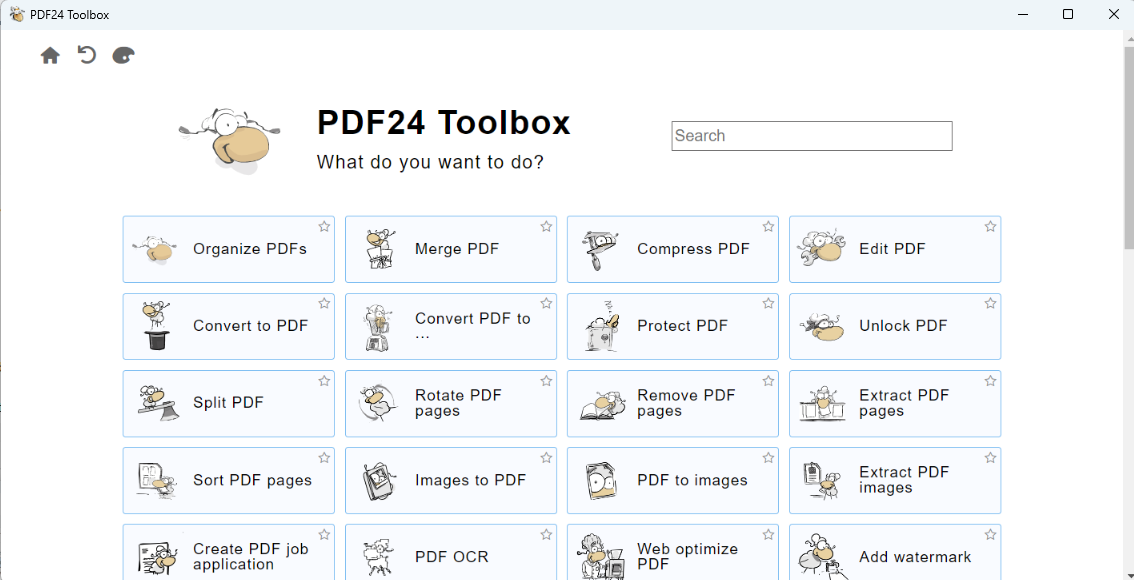1134x580 pixels.
Task: Click the Web optimize PDF icon
Action: click(600, 556)
